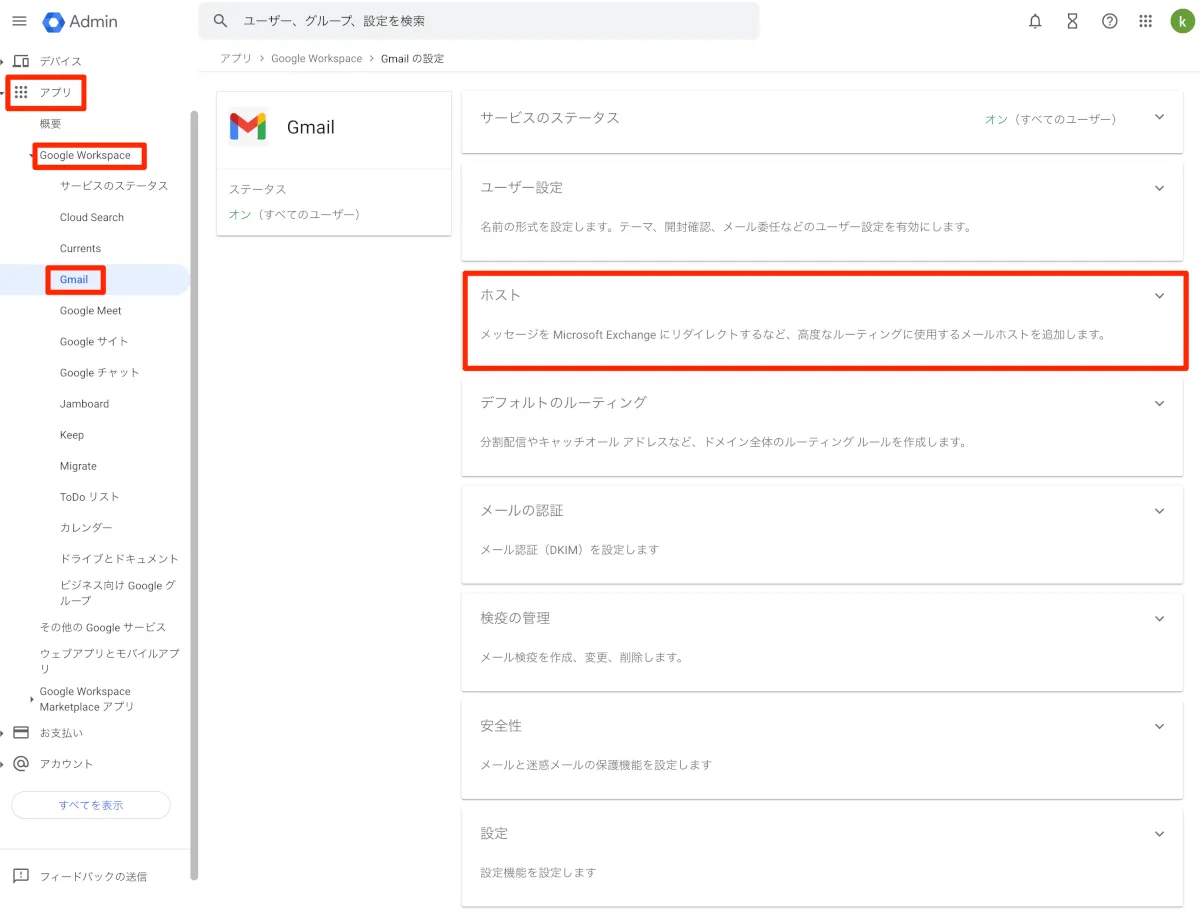Select アプリ in the sidebar
Image resolution: width=1200 pixels, height=910 pixels.
pyautogui.click(x=56, y=92)
